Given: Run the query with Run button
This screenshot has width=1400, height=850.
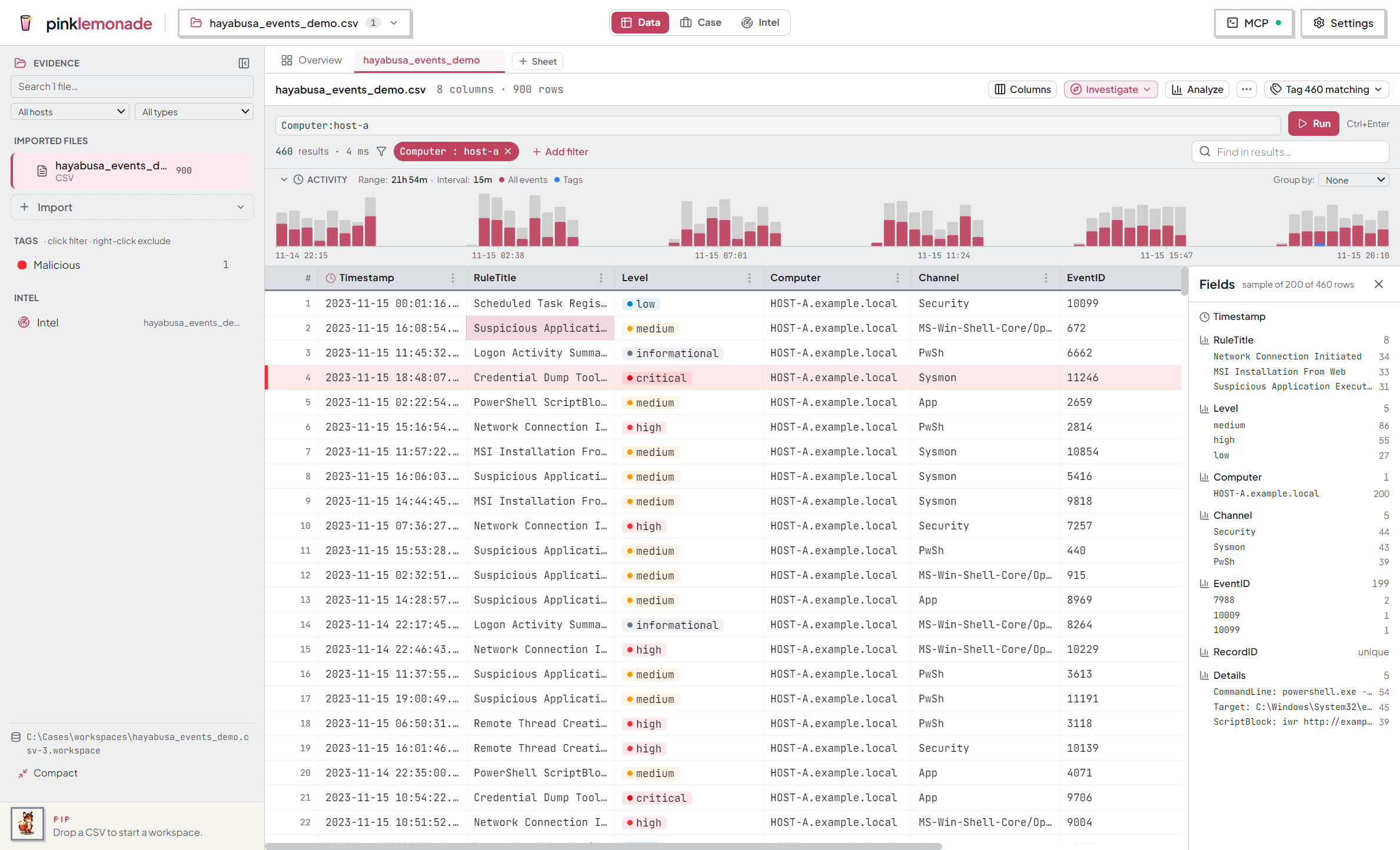Looking at the screenshot, I should pyautogui.click(x=1313, y=124).
